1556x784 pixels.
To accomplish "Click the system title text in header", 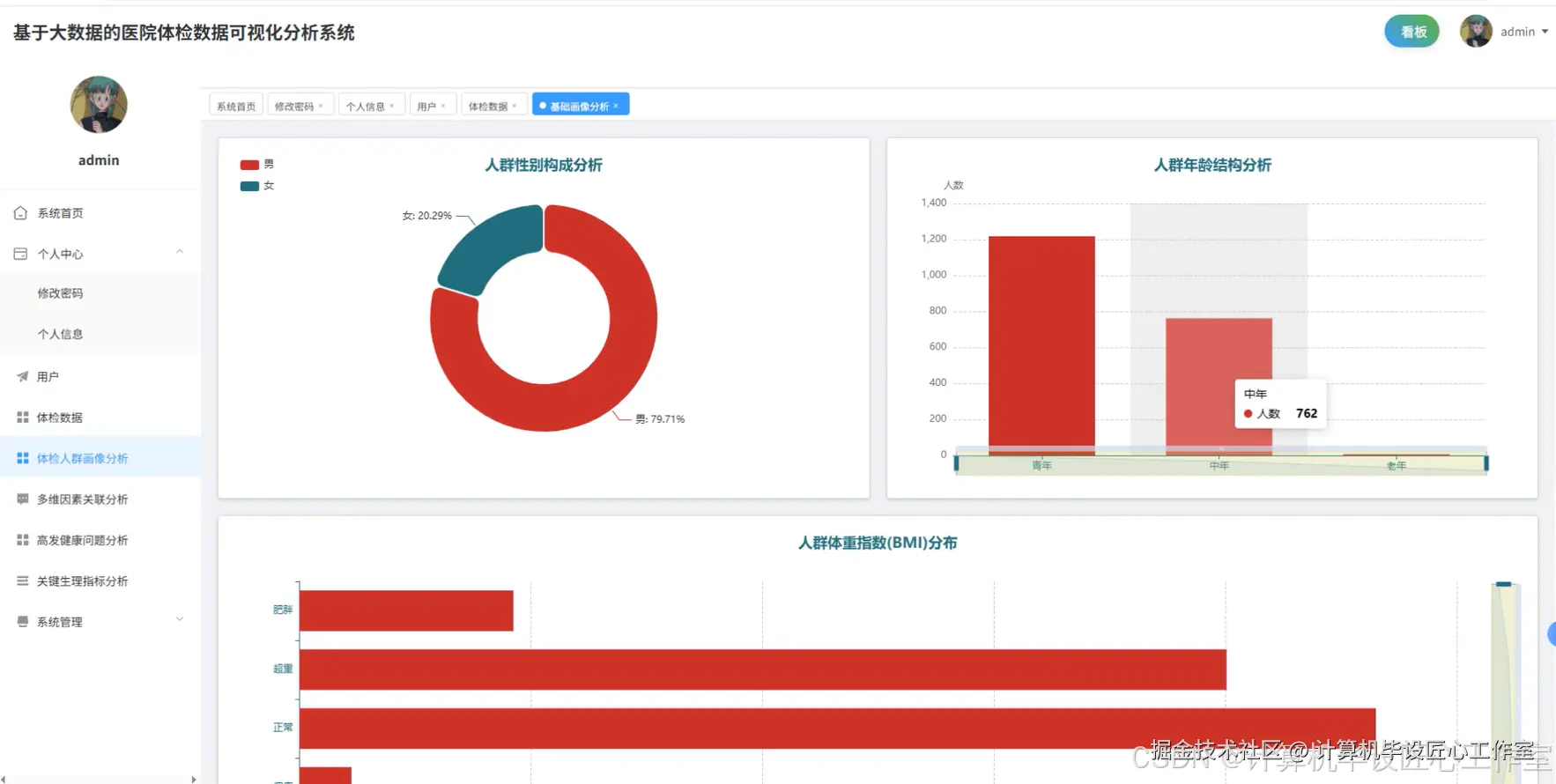I will pyautogui.click(x=183, y=33).
